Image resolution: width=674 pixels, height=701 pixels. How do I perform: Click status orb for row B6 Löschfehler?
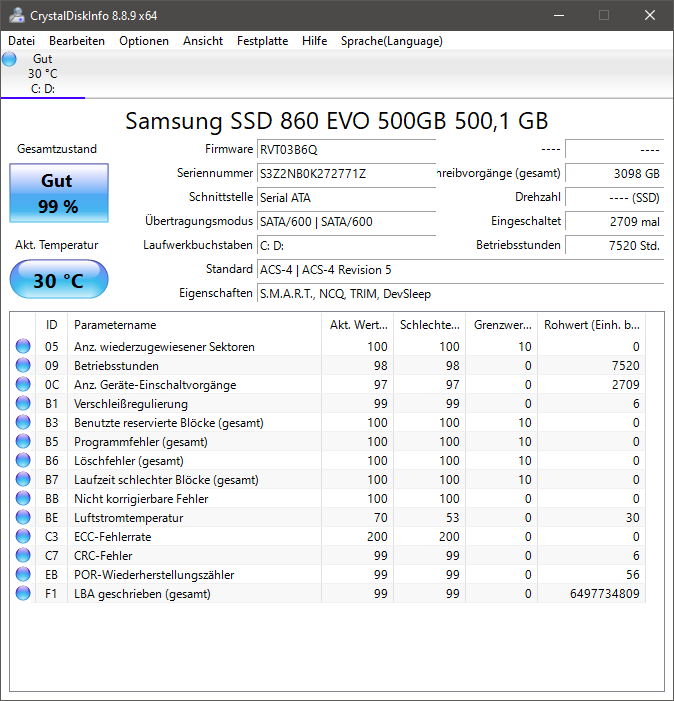pos(23,460)
